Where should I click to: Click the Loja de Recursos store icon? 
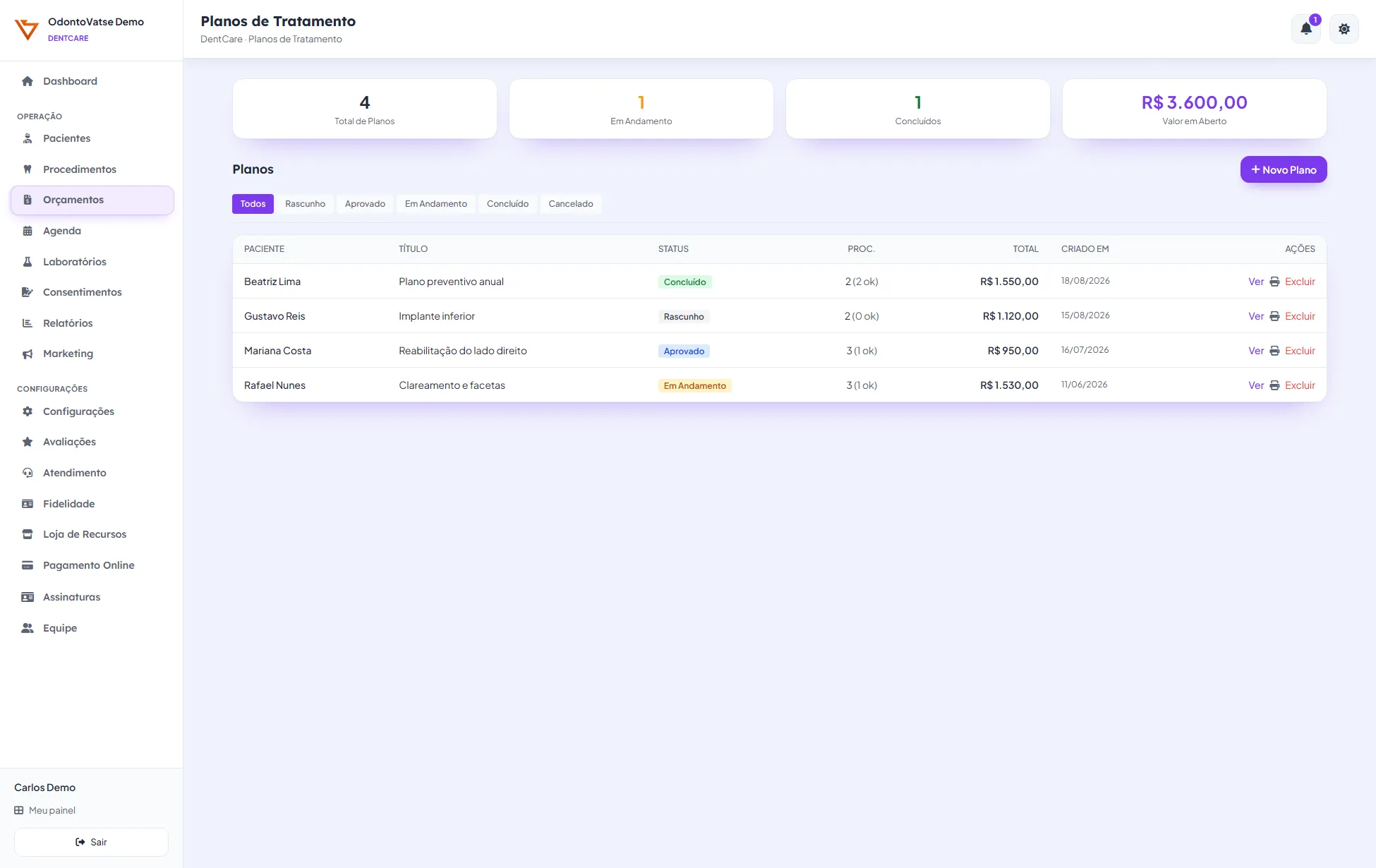pyautogui.click(x=28, y=534)
